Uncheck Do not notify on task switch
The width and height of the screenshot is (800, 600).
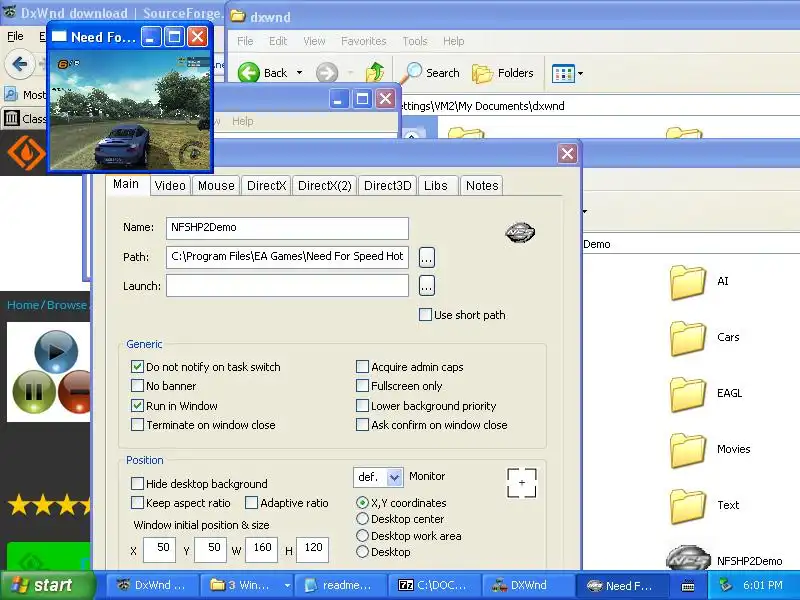pyautogui.click(x=137, y=367)
